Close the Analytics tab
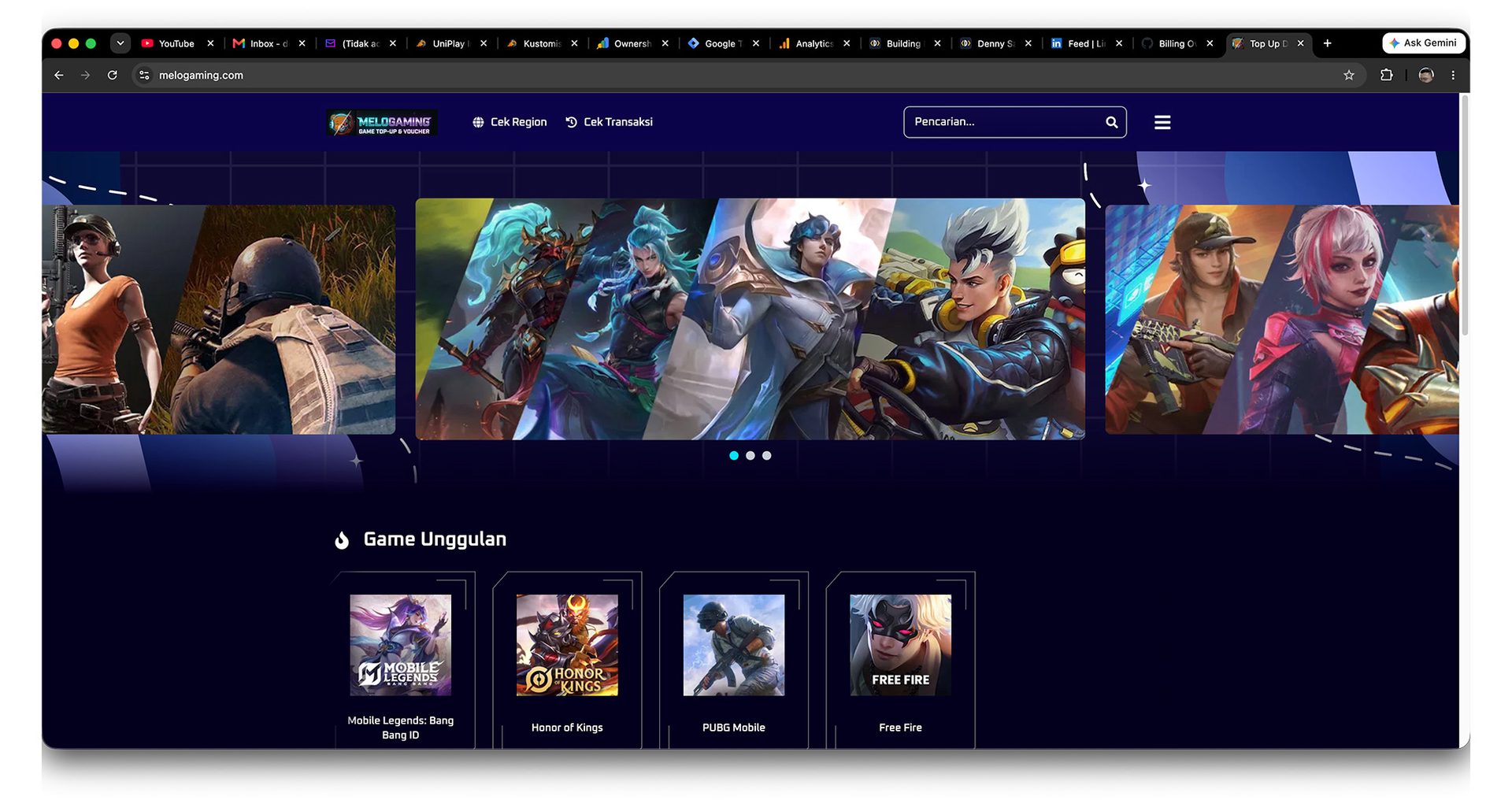This screenshot has height=804, width=1512. pyautogui.click(x=847, y=43)
